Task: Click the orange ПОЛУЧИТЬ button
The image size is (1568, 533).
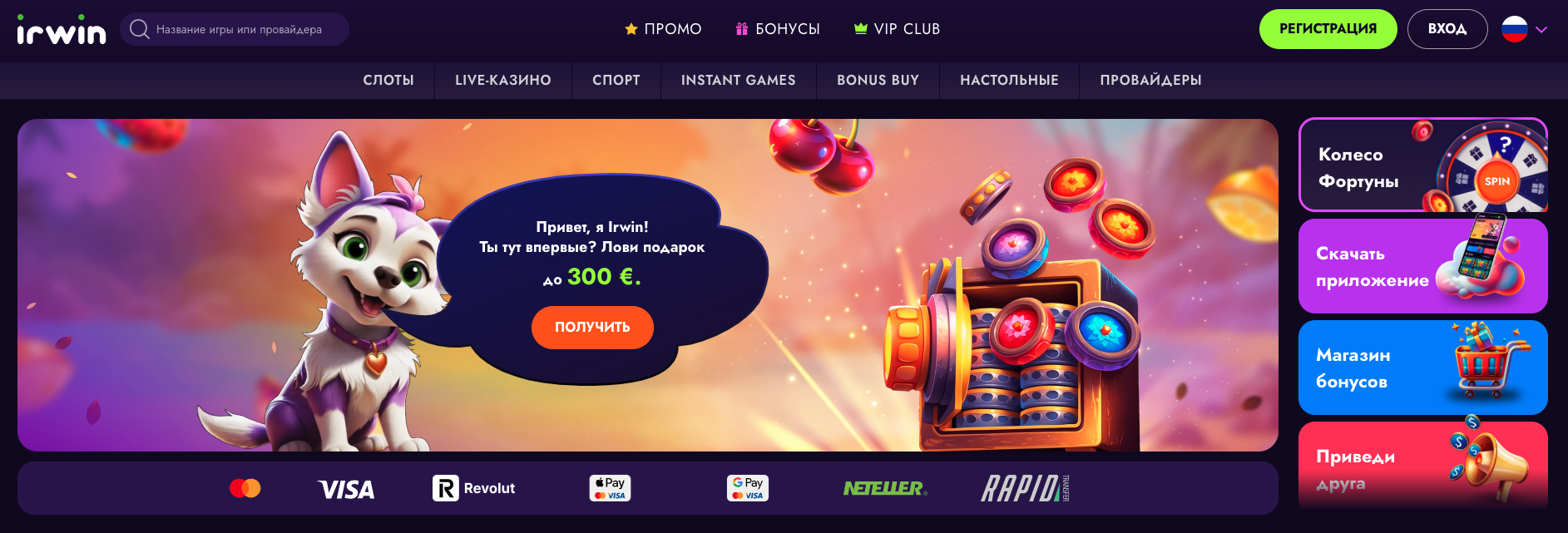Action: (592, 327)
